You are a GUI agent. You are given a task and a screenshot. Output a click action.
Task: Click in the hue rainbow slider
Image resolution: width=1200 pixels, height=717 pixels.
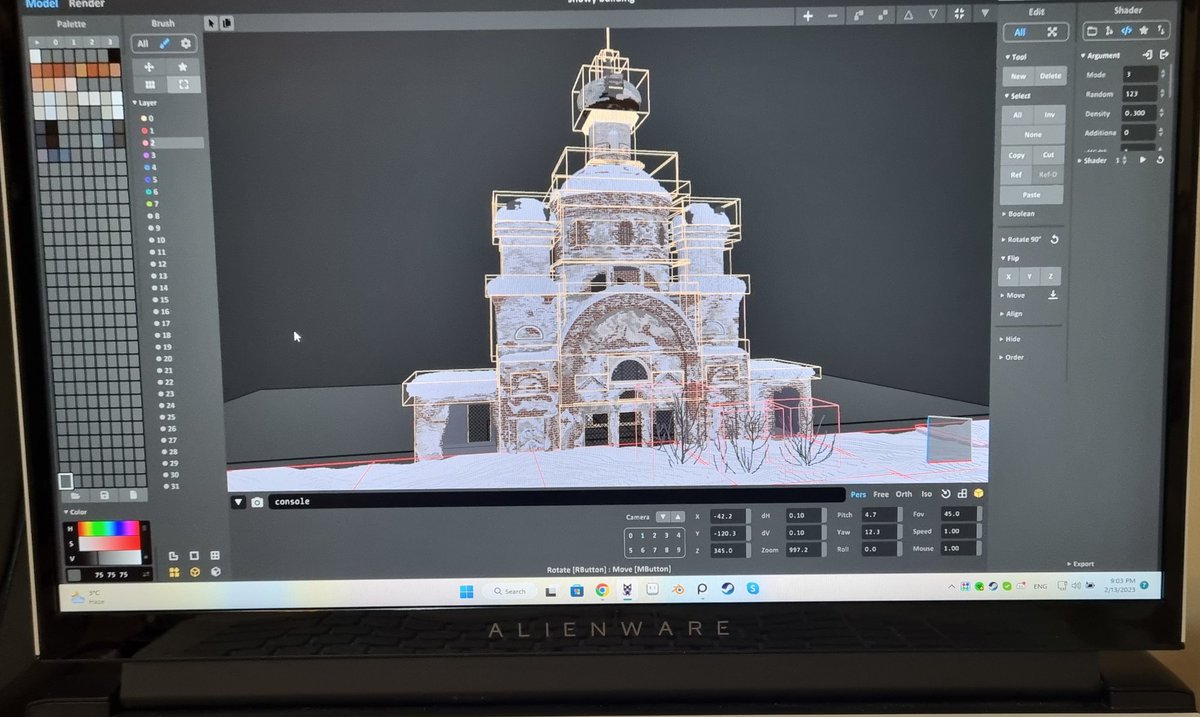108,528
